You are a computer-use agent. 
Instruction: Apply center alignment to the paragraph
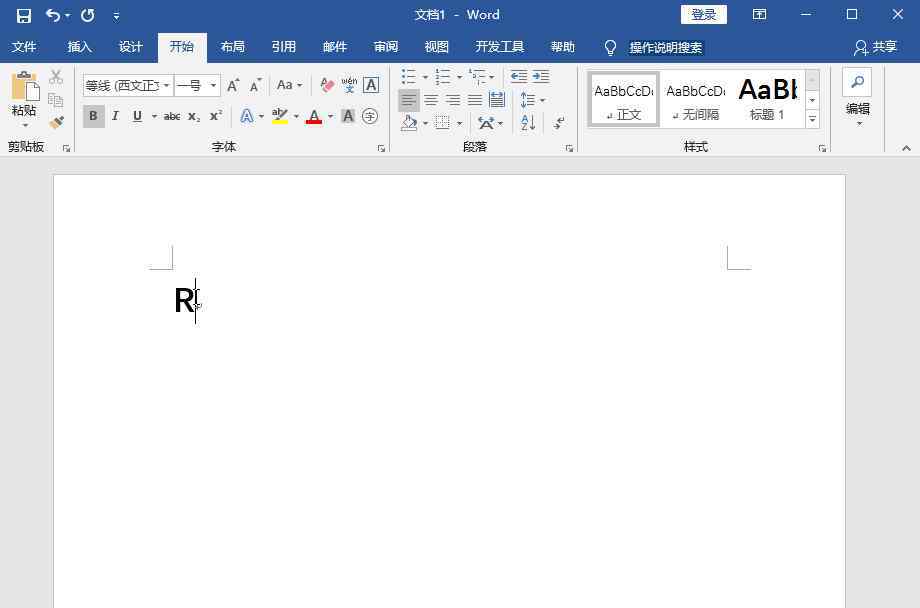[431, 100]
